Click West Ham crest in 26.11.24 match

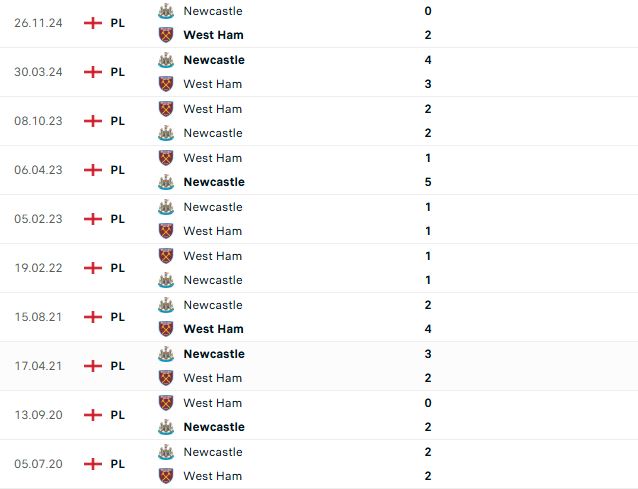166,35
